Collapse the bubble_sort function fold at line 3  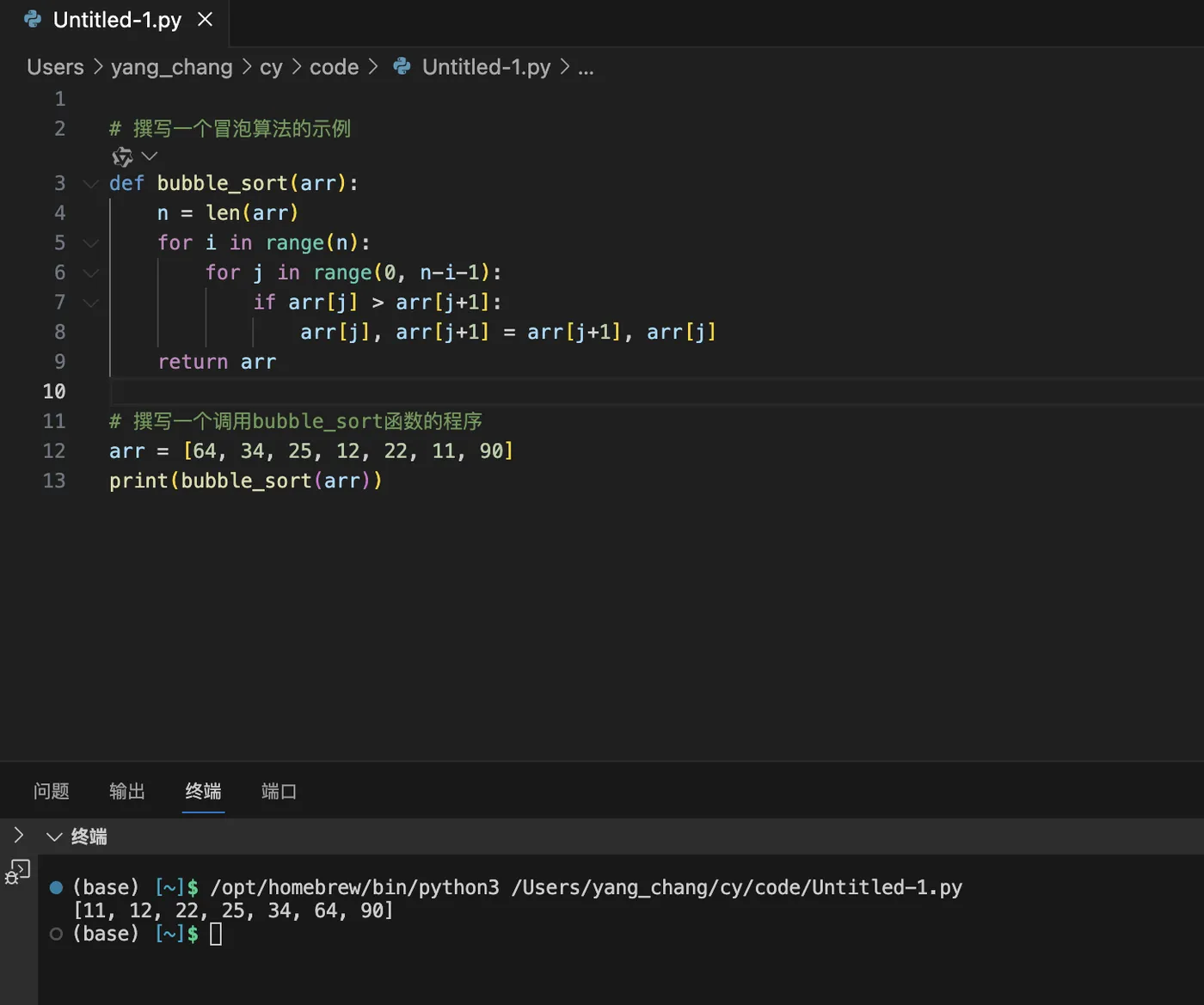pyautogui.click(x=90, y=183)
